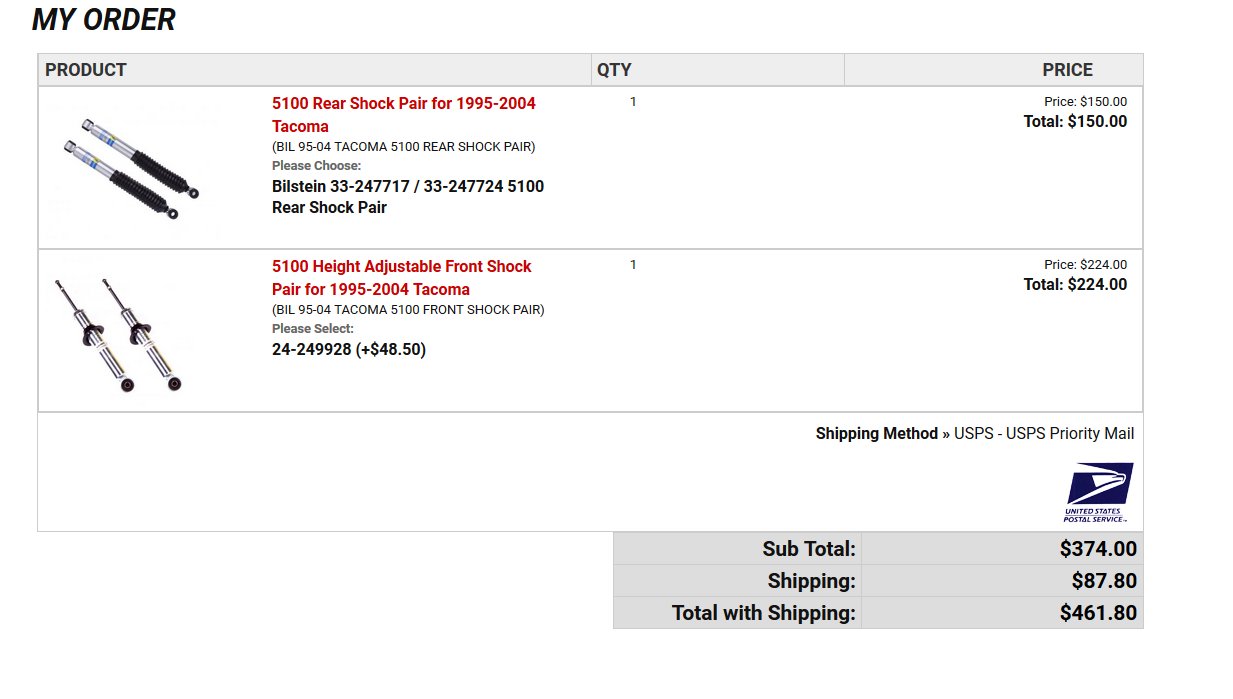Click the Total with Shipping amount $461.80
The height and width of the screenshot is (699, 1233).
coord(1098,613)
